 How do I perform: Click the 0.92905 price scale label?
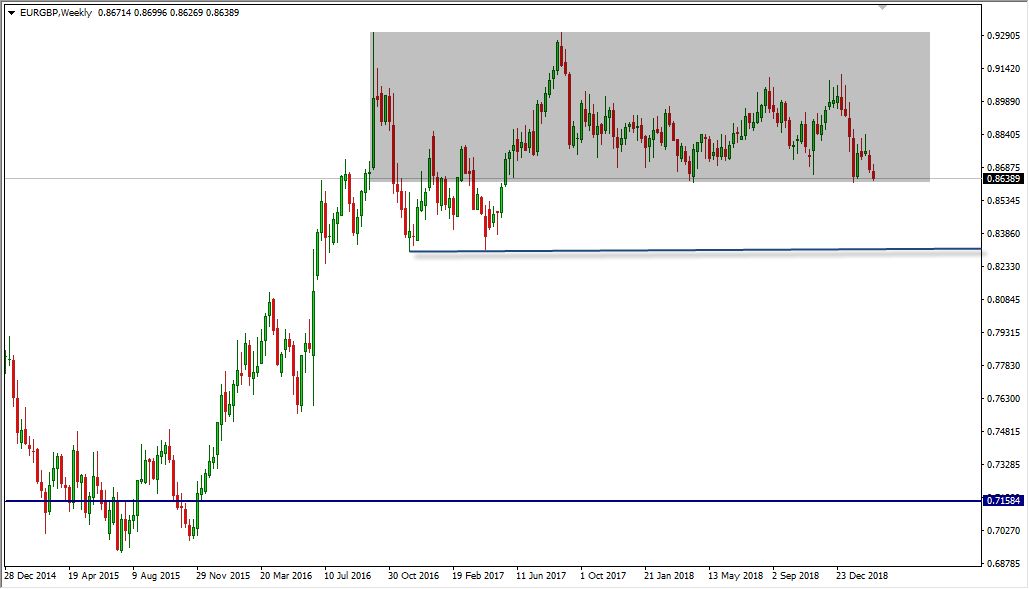point(1003,35)
